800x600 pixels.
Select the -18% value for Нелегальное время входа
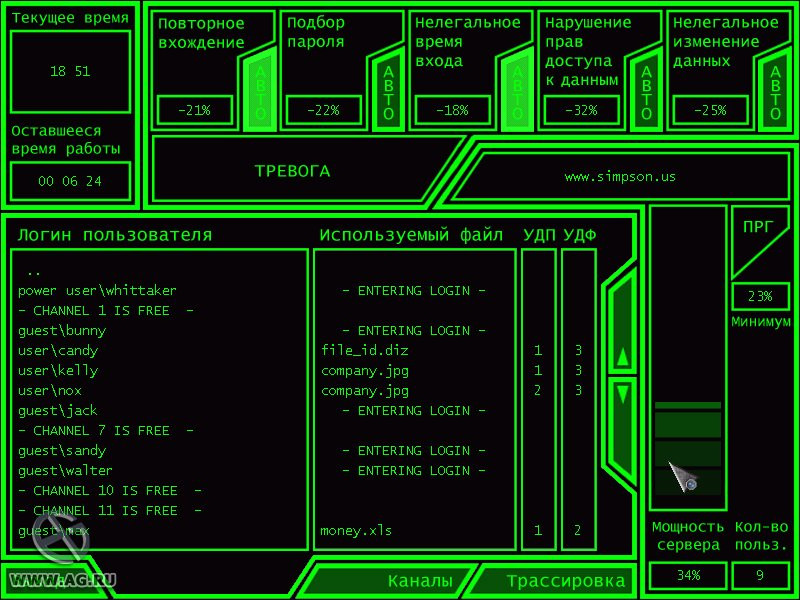453,110
